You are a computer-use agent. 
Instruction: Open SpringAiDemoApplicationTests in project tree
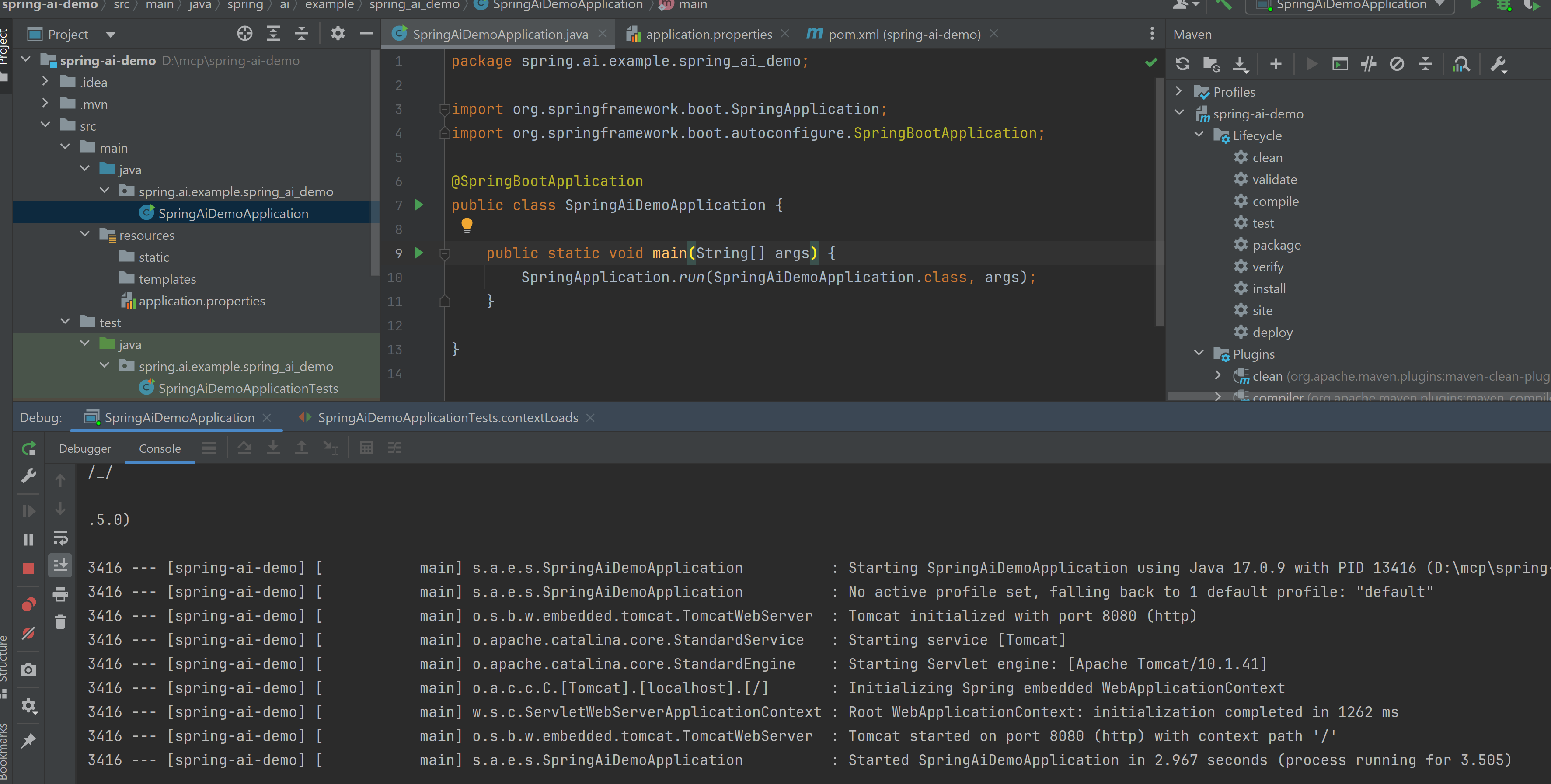click(247, 388)
